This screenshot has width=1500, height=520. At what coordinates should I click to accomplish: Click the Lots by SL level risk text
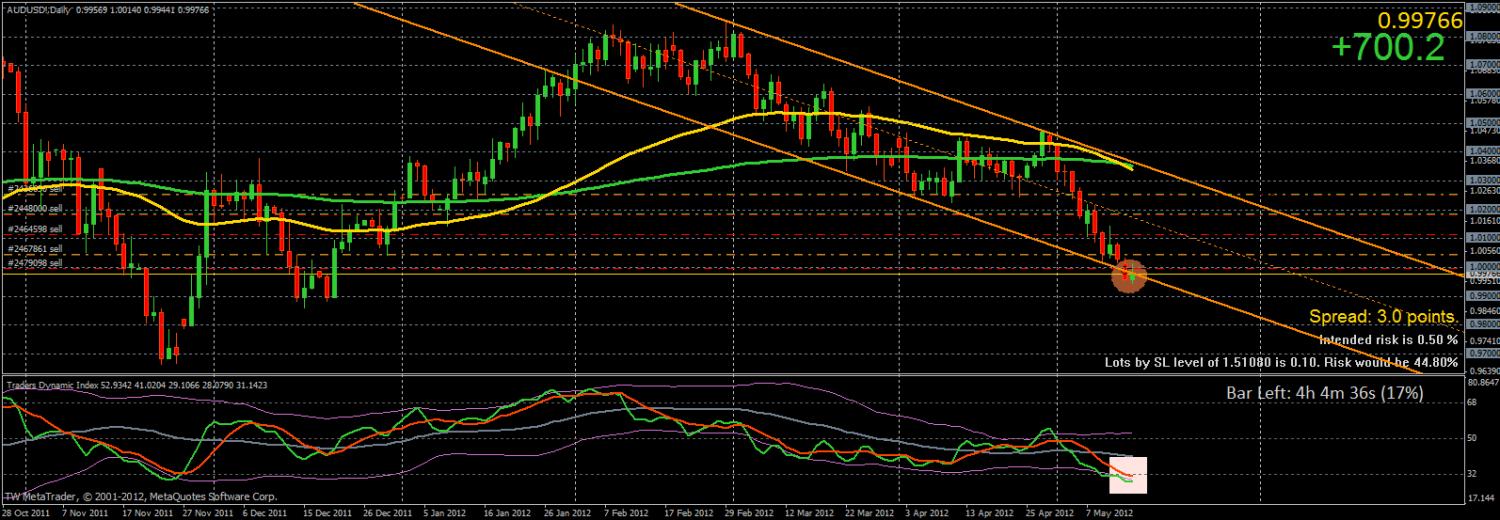coord(1280,362)
